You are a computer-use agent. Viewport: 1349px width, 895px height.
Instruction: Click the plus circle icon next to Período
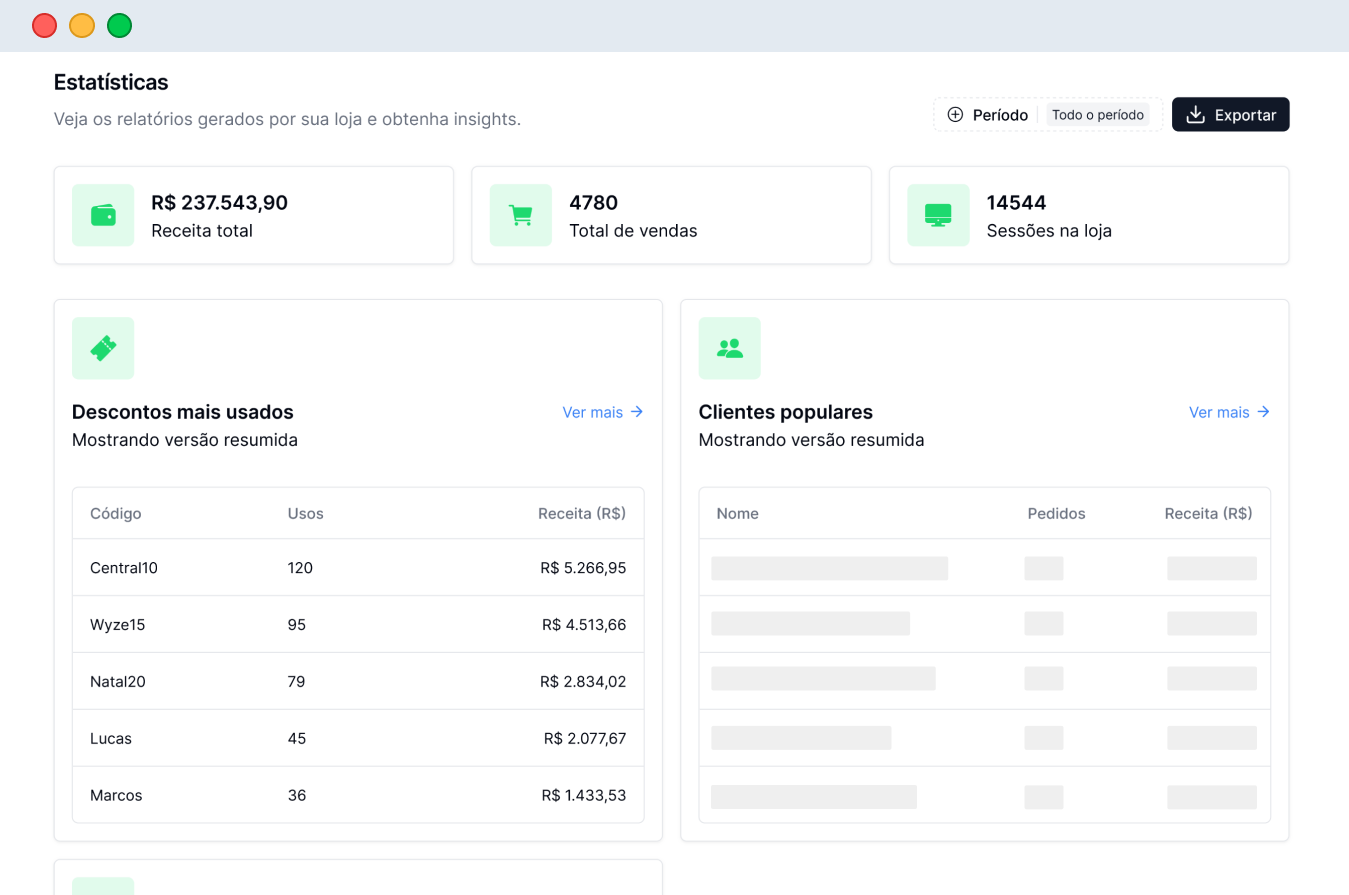click(x=955, y=115)
